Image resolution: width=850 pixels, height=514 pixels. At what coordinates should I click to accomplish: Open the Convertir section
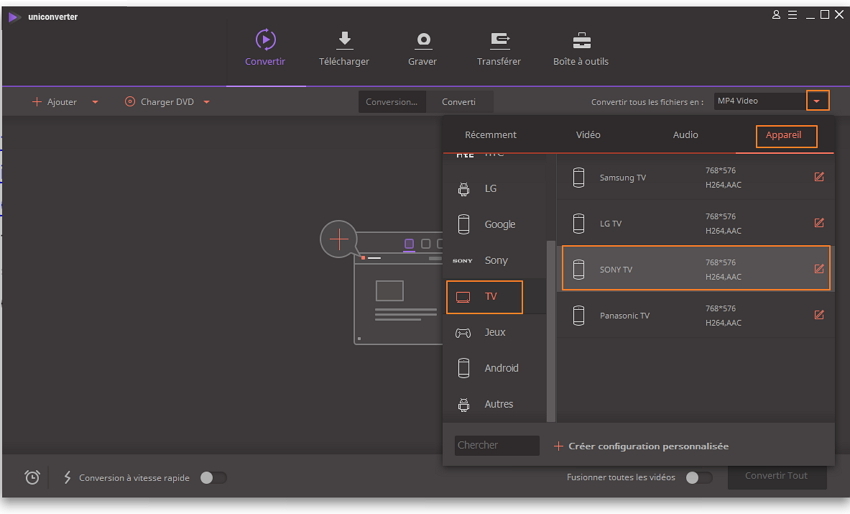(x=265, y=48)
